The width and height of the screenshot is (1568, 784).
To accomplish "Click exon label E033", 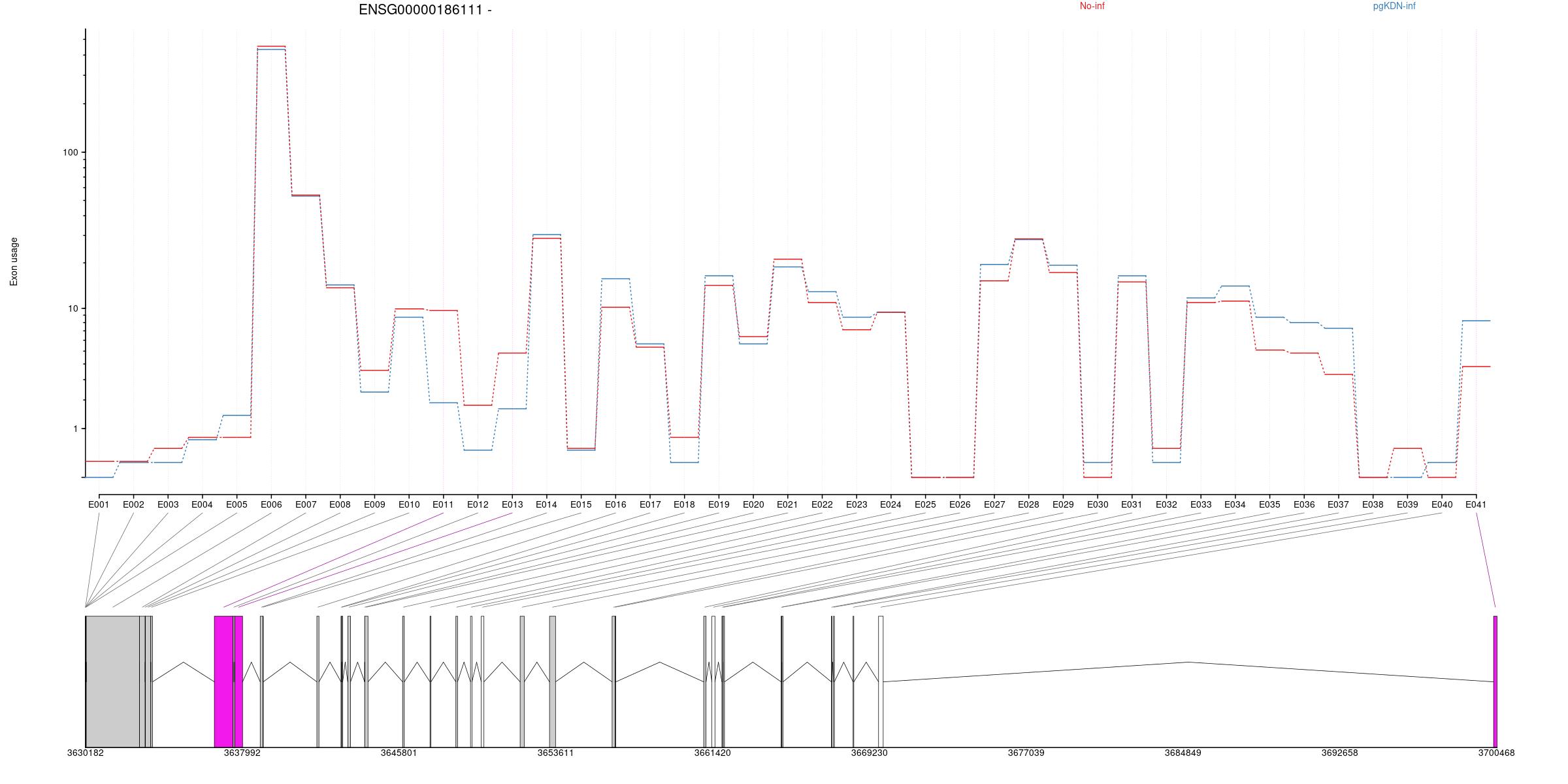I will point(1201,504).
